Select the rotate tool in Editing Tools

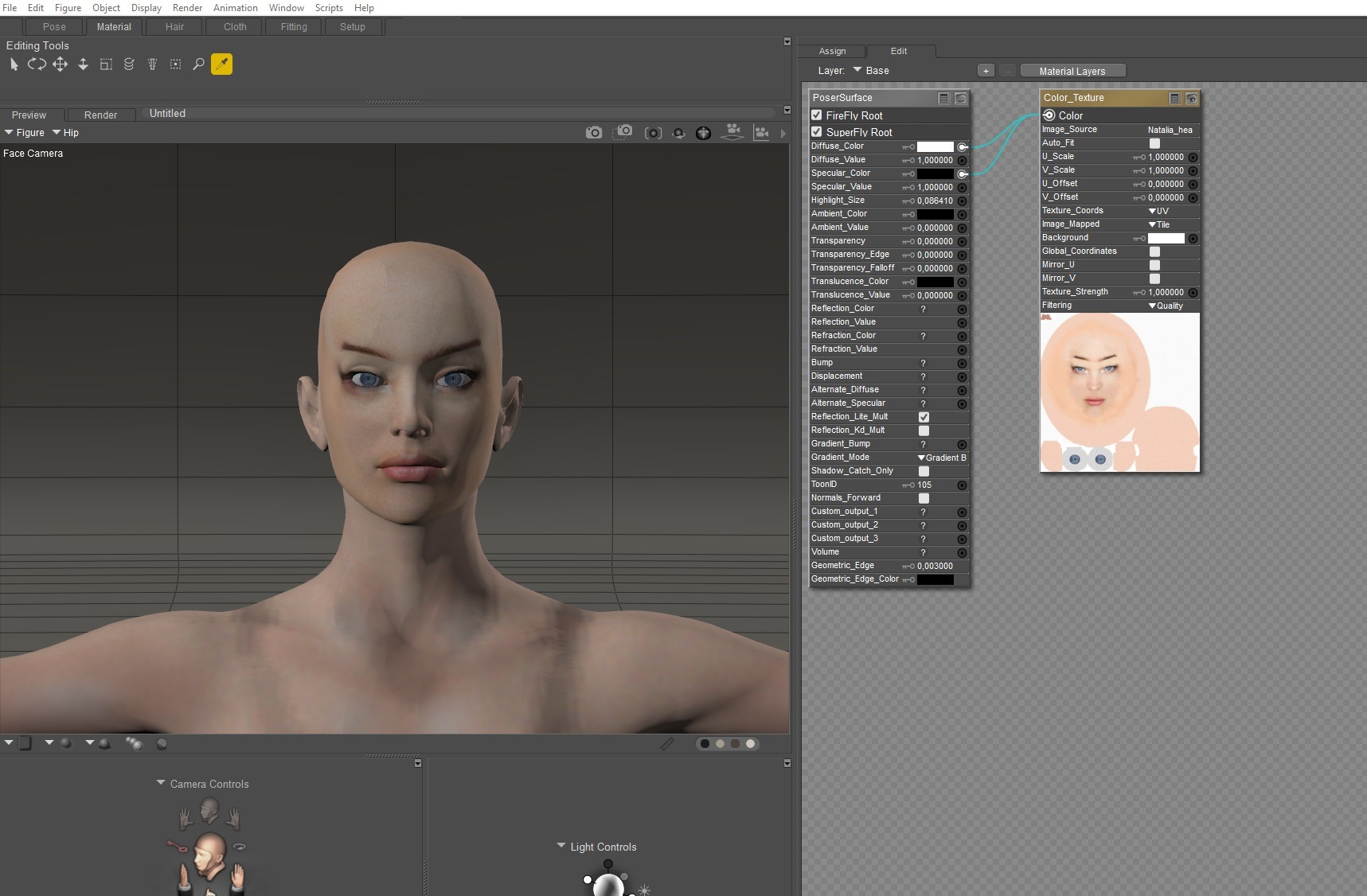click(x=37, y=64)
